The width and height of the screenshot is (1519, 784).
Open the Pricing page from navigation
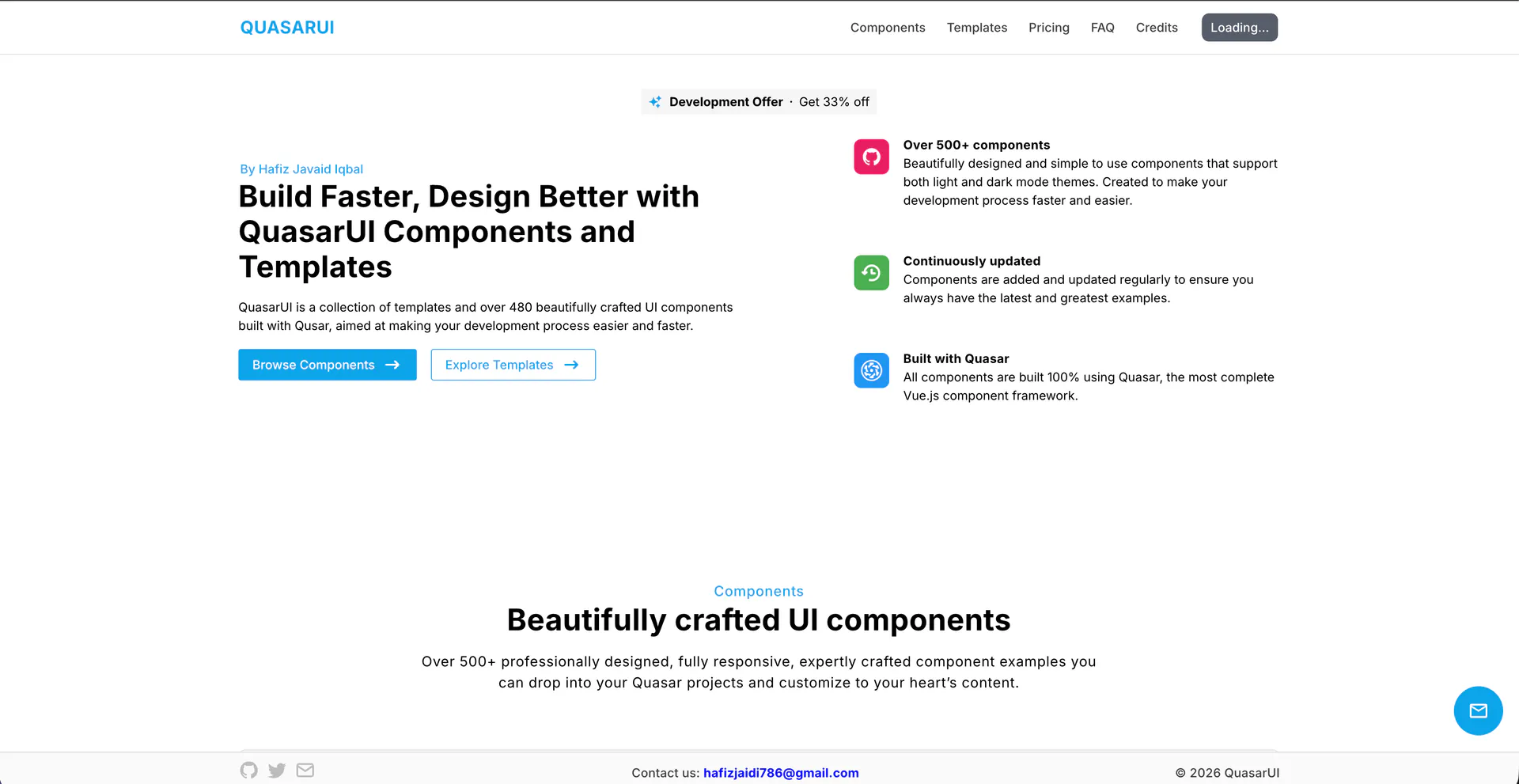coord(1049,28)
